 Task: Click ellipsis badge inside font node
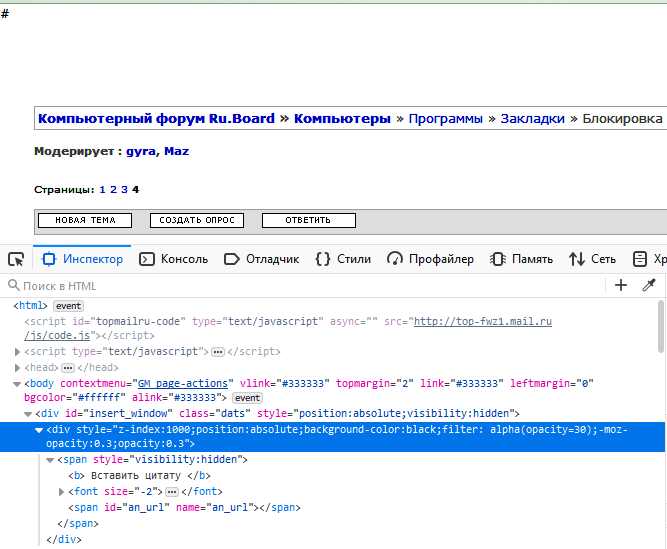(x=172, y=492)
